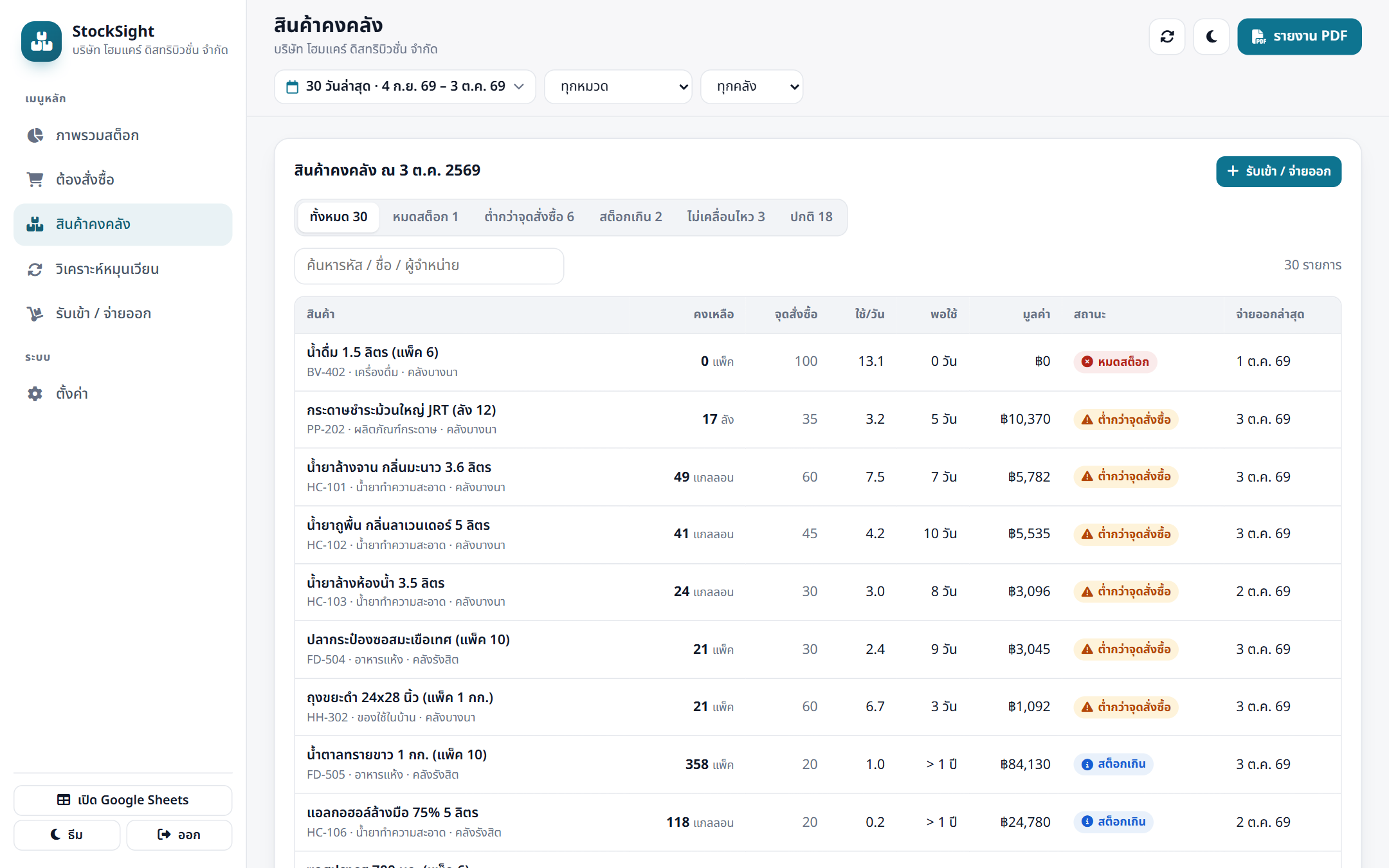
Task: Export รายงาน PDF
Action: point(1299,37)
